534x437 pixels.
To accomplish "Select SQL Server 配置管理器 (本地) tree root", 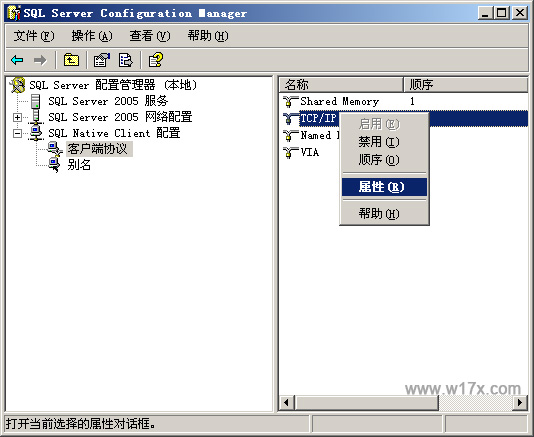I will 113,85.
